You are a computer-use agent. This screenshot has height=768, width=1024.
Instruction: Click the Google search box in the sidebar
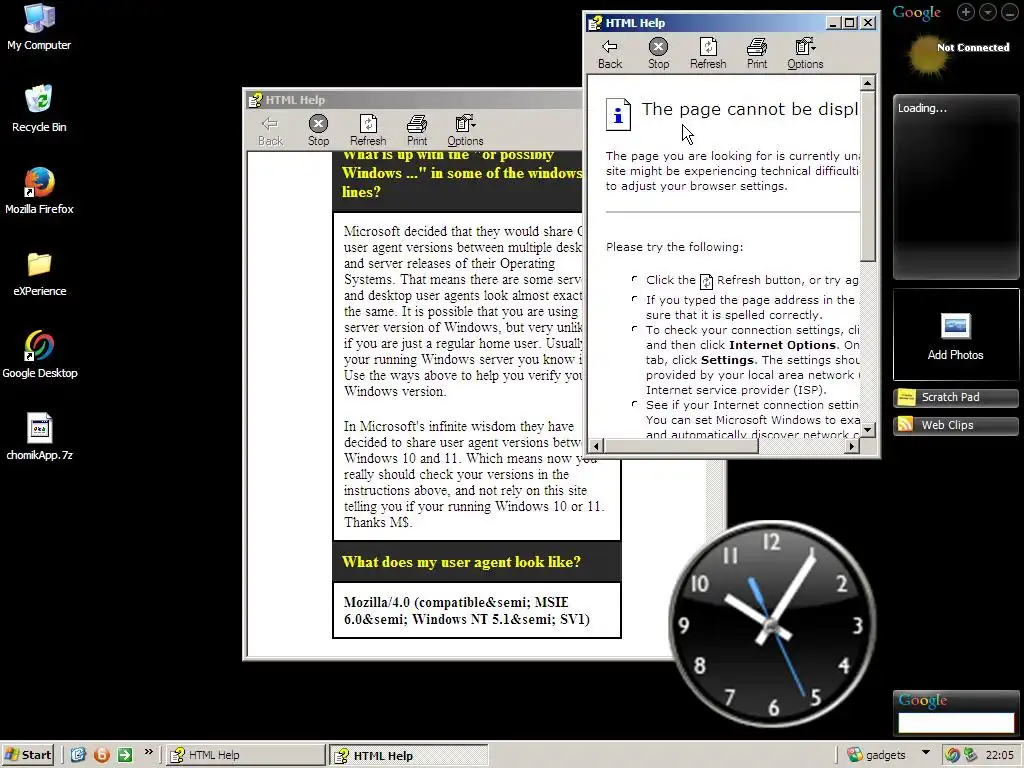click(956, 722)
